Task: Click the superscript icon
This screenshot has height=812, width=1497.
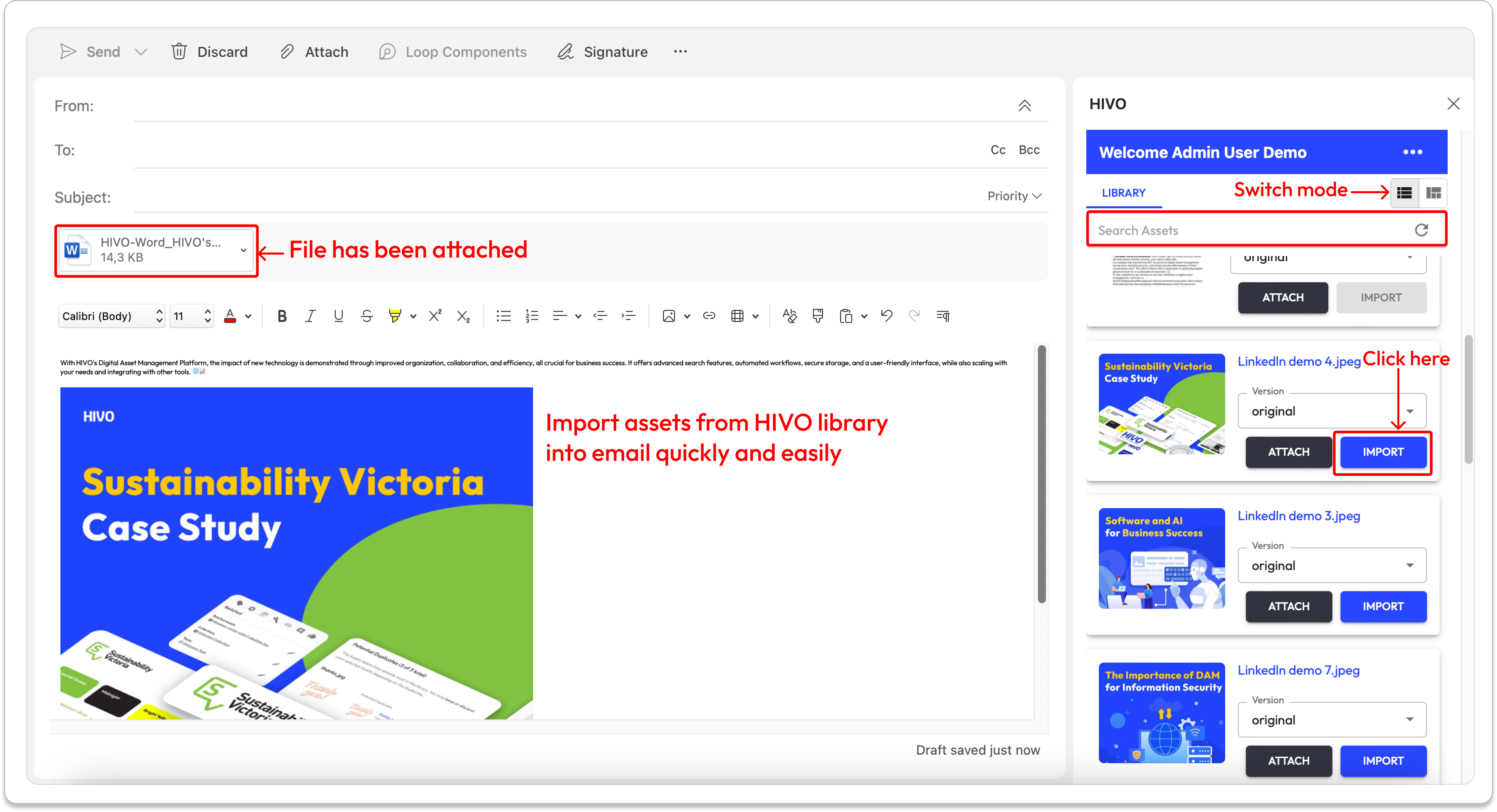Action: click(x=435, y=316)
